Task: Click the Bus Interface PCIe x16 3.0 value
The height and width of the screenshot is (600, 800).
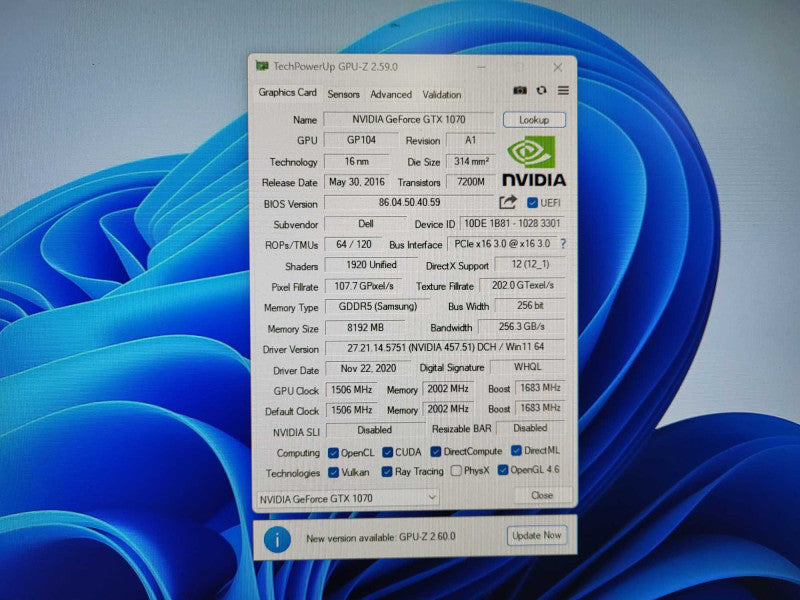Action: (503, 244)
